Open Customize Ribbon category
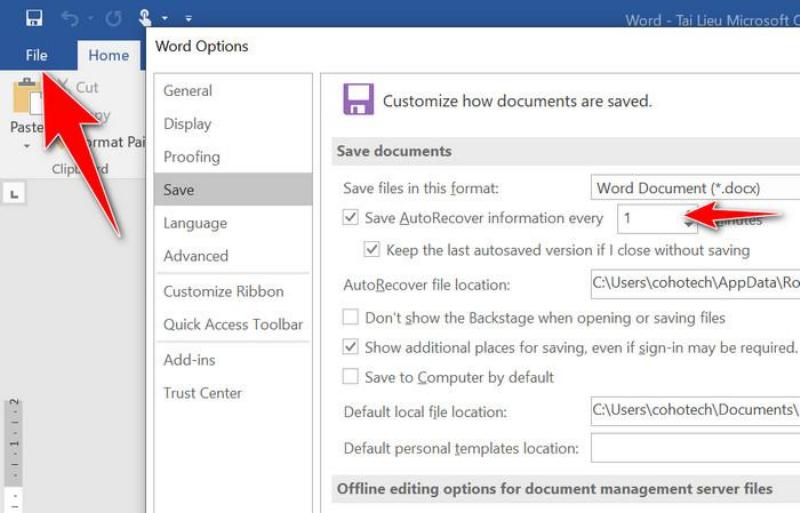Image resolution: width=800 pixels, height=513 pixels. [x=233, y=291]
